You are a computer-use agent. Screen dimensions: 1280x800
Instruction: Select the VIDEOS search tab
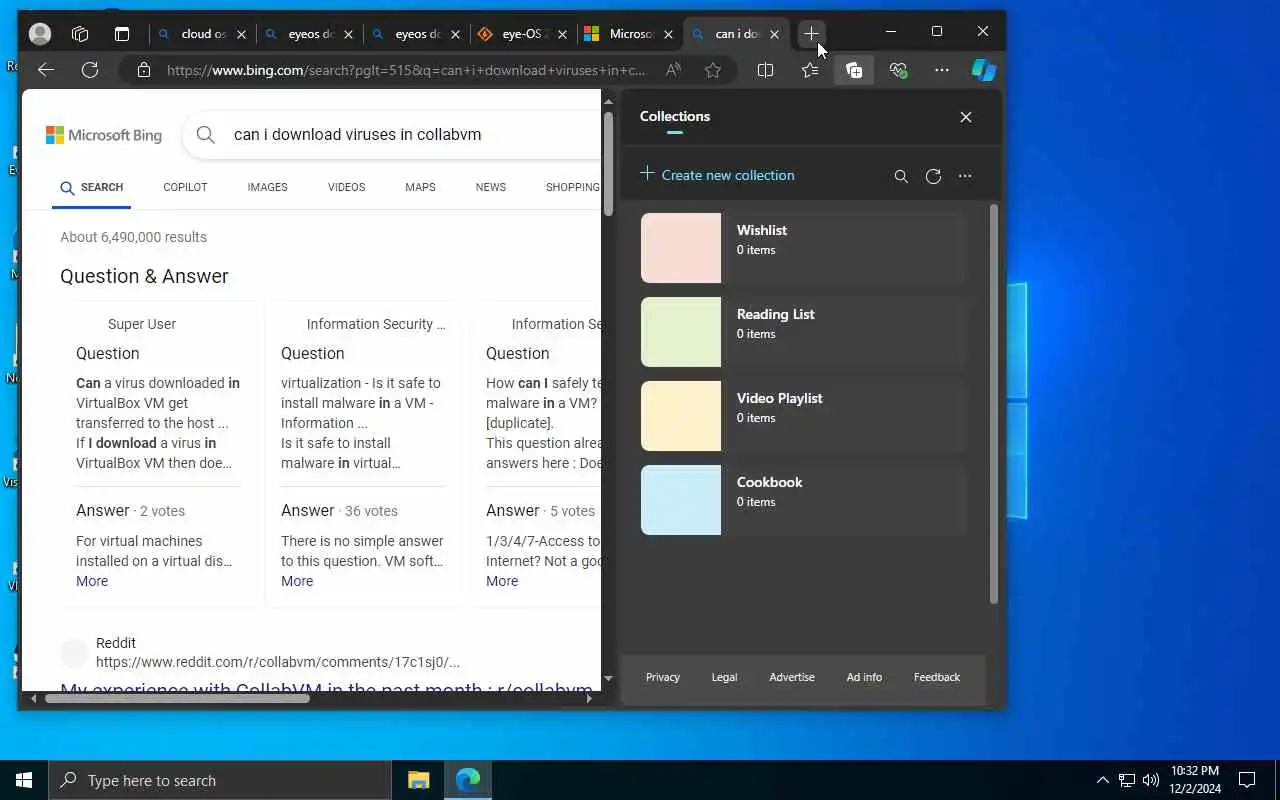click(346, 187)
